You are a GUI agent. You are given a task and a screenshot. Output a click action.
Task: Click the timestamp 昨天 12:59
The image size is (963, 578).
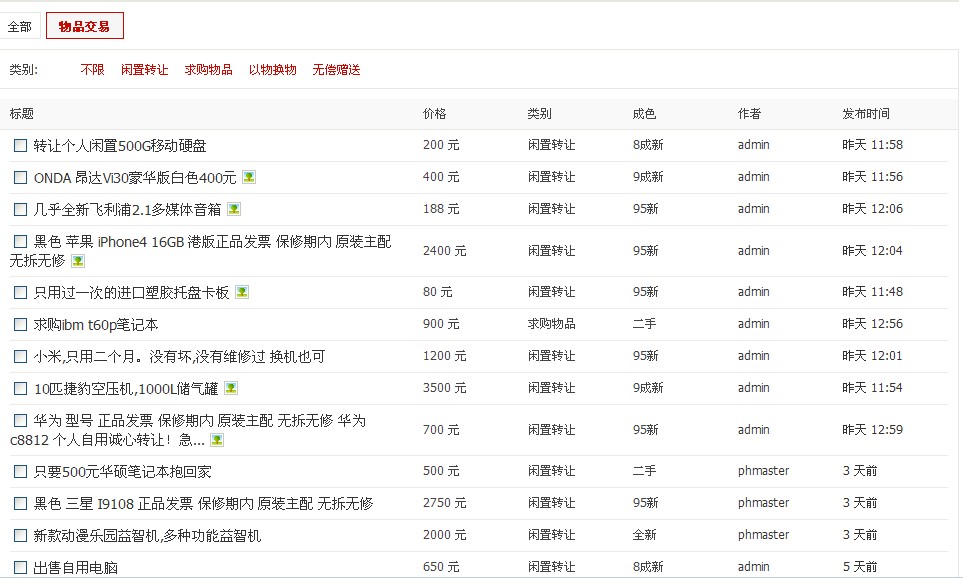(x=873, y=429)
